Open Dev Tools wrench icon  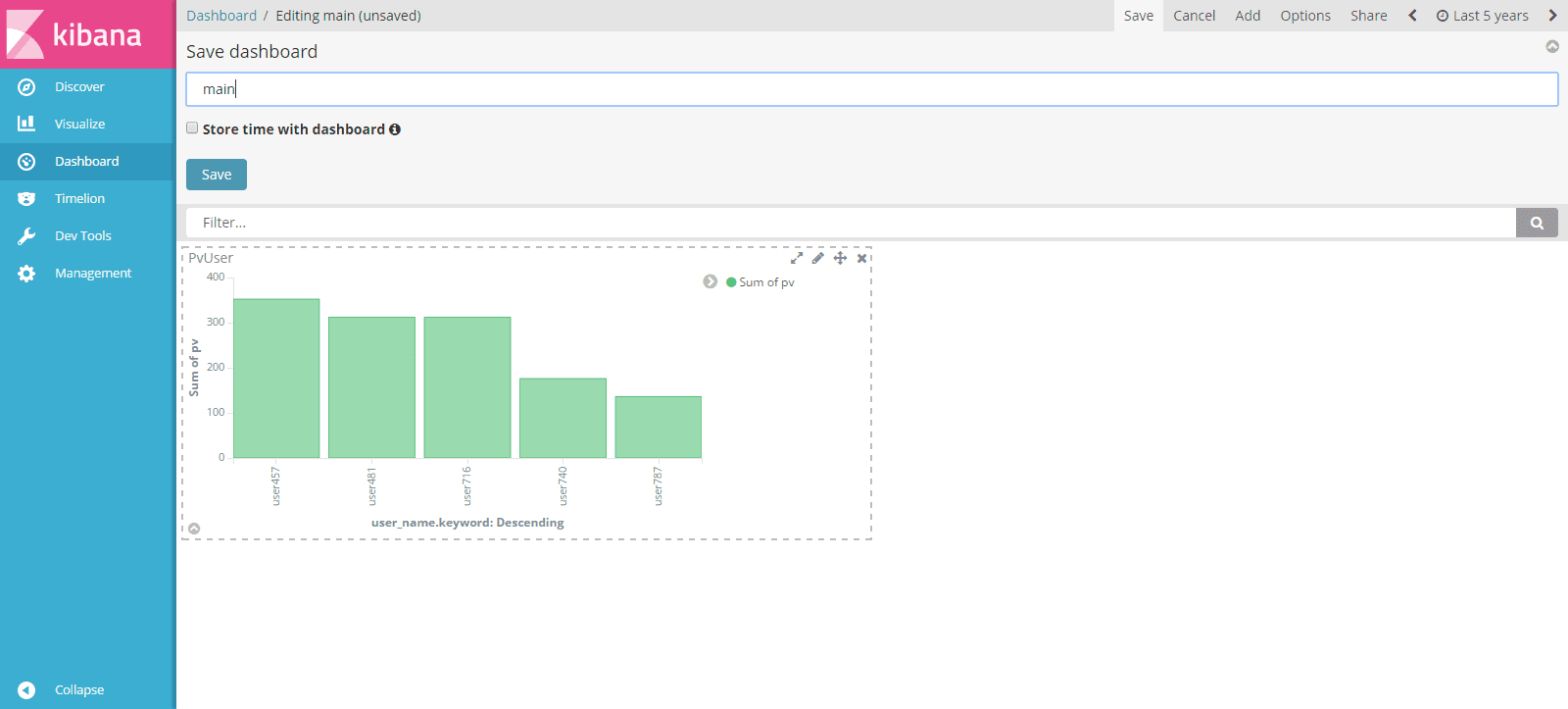(x=26, y=236)
